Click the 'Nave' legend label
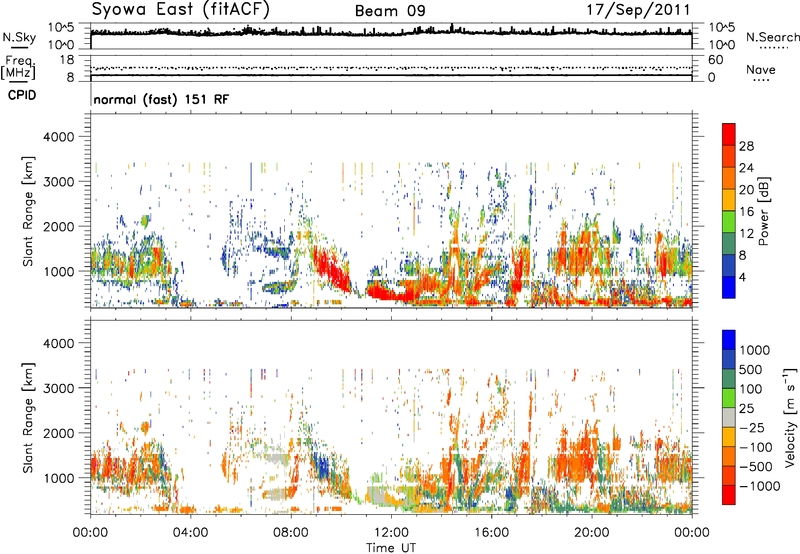The width and height of the screenshot is (800, 554). [x=761, y=70]
